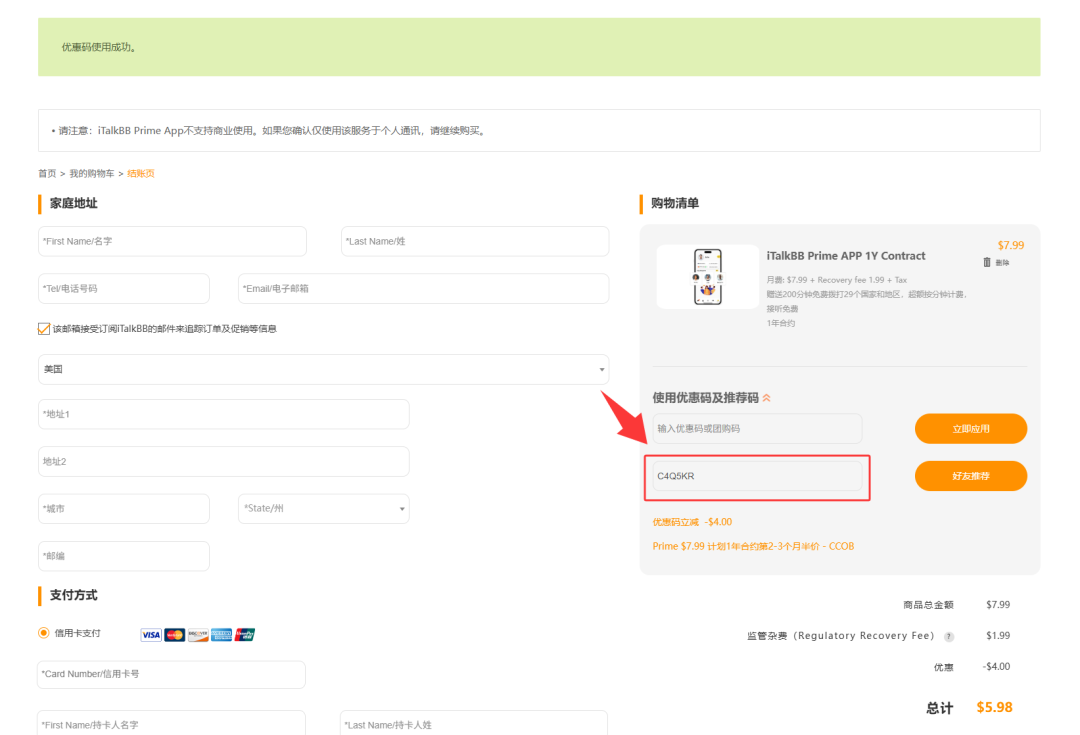The width and height of the screenshot is (1080, 735).
Task: Click the Tel/电话号码 field
Action: coord(124,289)
